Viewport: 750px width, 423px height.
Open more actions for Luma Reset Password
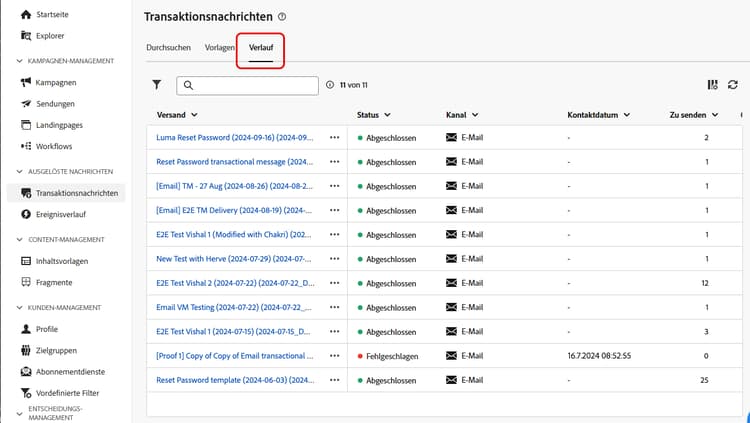click(334, 137)
